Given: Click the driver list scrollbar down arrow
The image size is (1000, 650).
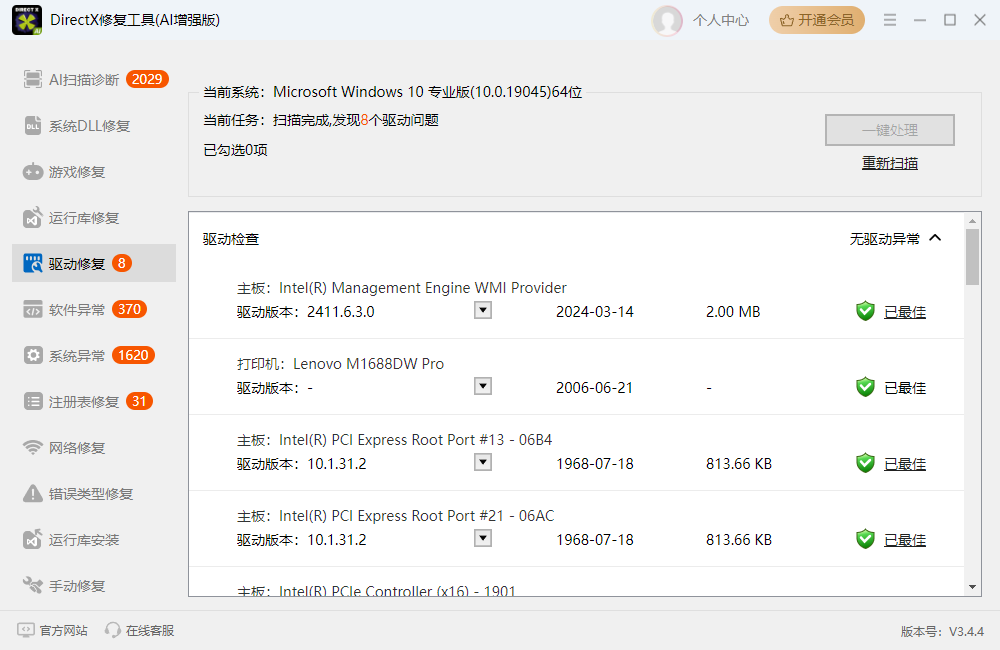Looking at the screenshot, I should point(972,587).
